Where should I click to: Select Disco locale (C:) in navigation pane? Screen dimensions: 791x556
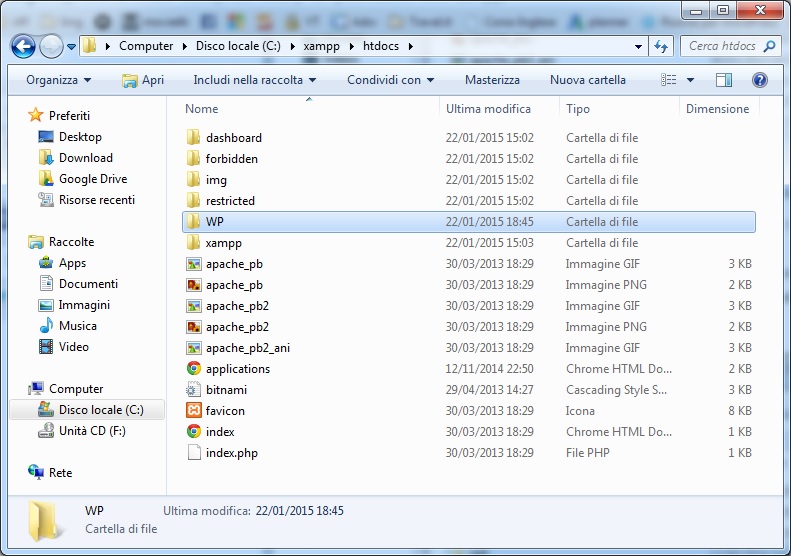tap(87, 410)
